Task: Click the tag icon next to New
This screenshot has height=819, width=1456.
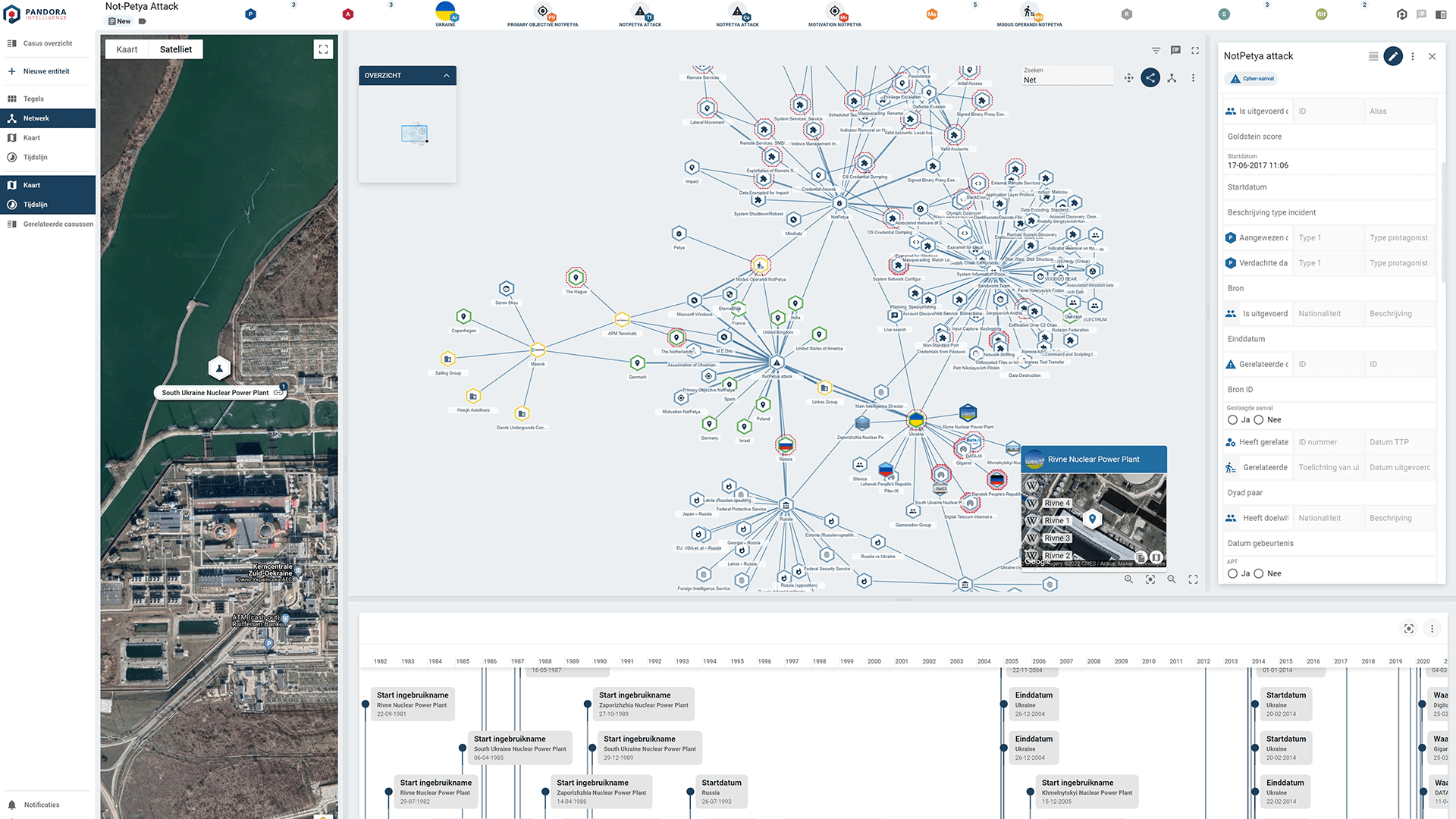Action: (143, 21)
